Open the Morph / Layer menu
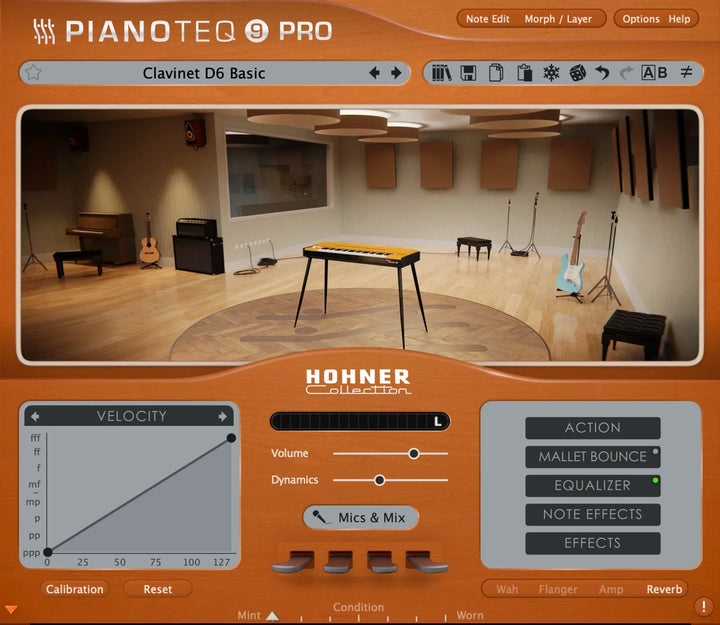The image size is (720, 625). [x=558, y=19]
